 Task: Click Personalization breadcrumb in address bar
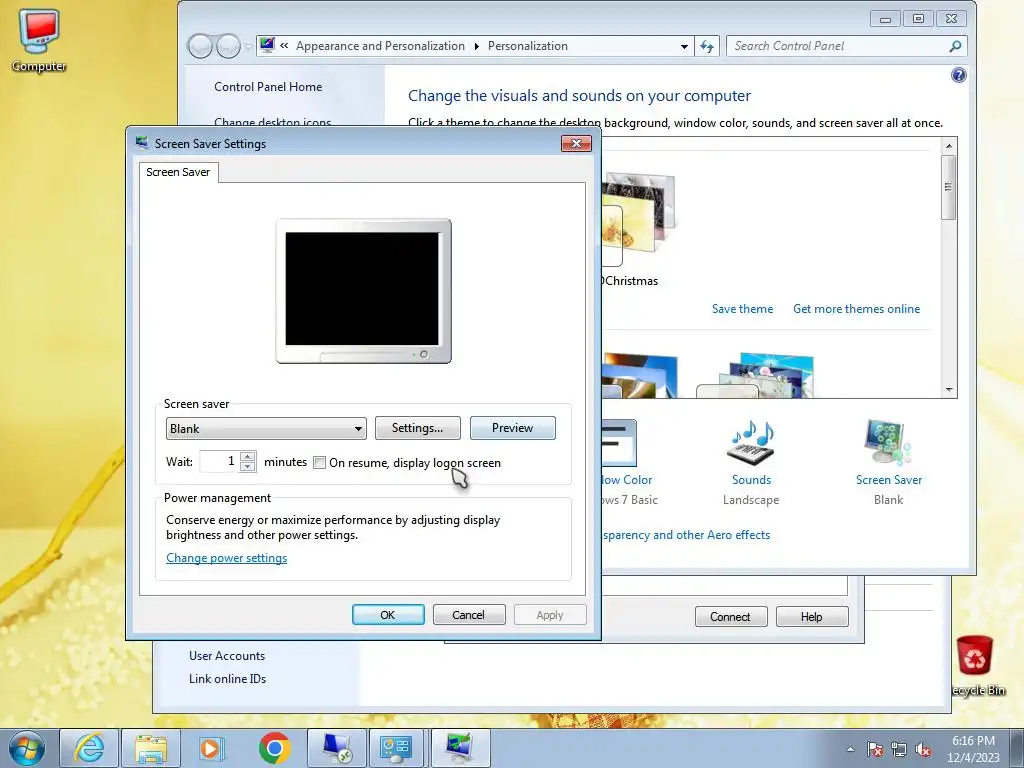point(528,46)
